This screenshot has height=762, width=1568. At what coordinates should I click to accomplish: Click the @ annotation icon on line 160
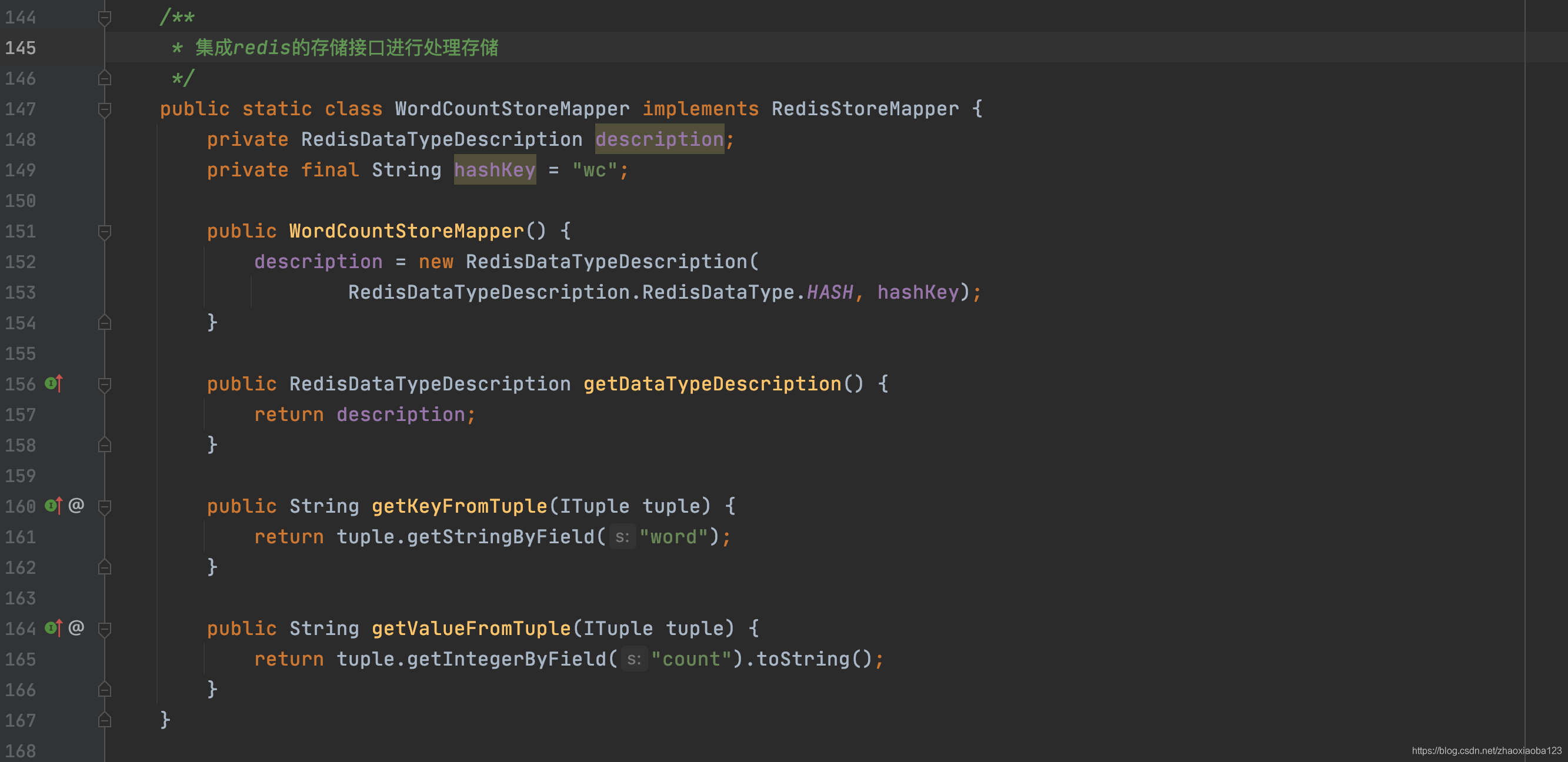[x=76, y=505]
